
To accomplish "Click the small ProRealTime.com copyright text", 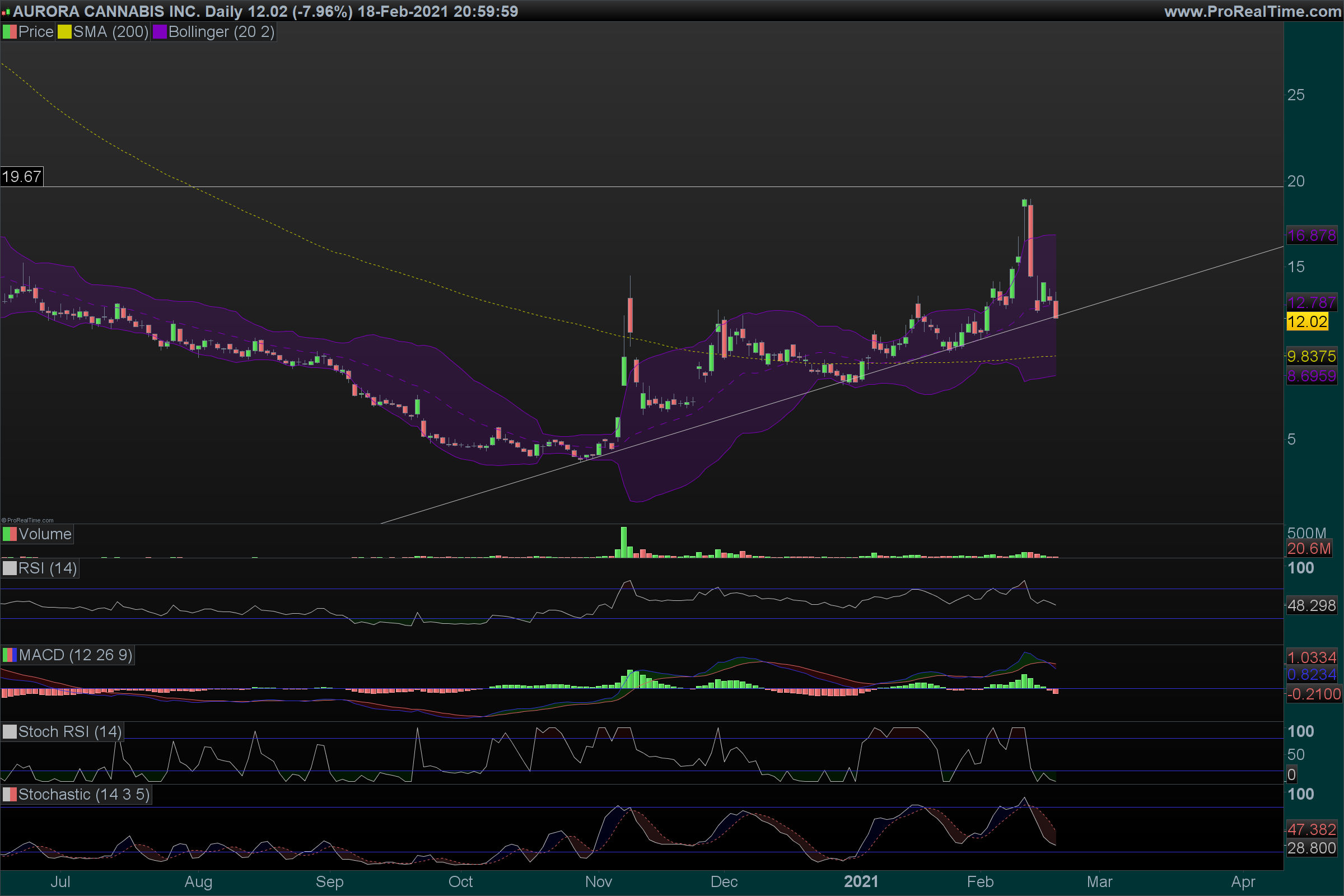I will tap(27, 520).
